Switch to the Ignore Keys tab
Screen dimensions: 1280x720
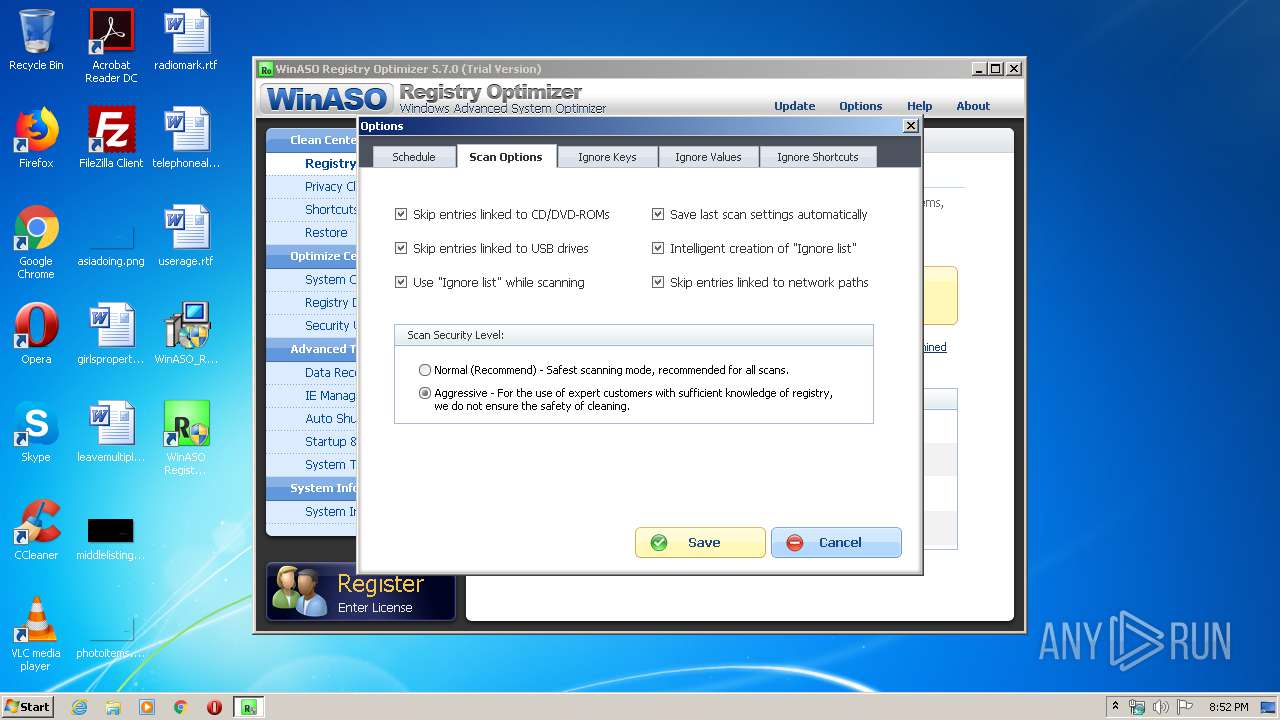607,157
